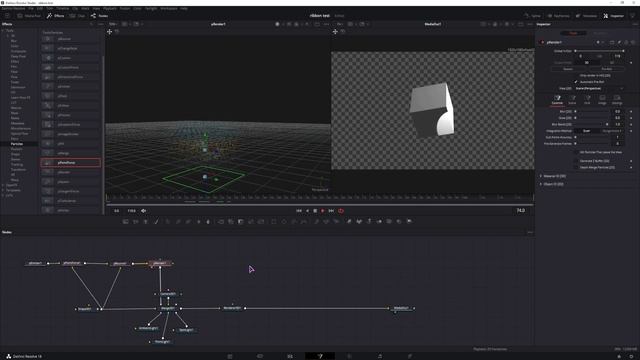Screen dimensions: 640x360
Task: Expand the Templates category
Action: coord(3,190)
